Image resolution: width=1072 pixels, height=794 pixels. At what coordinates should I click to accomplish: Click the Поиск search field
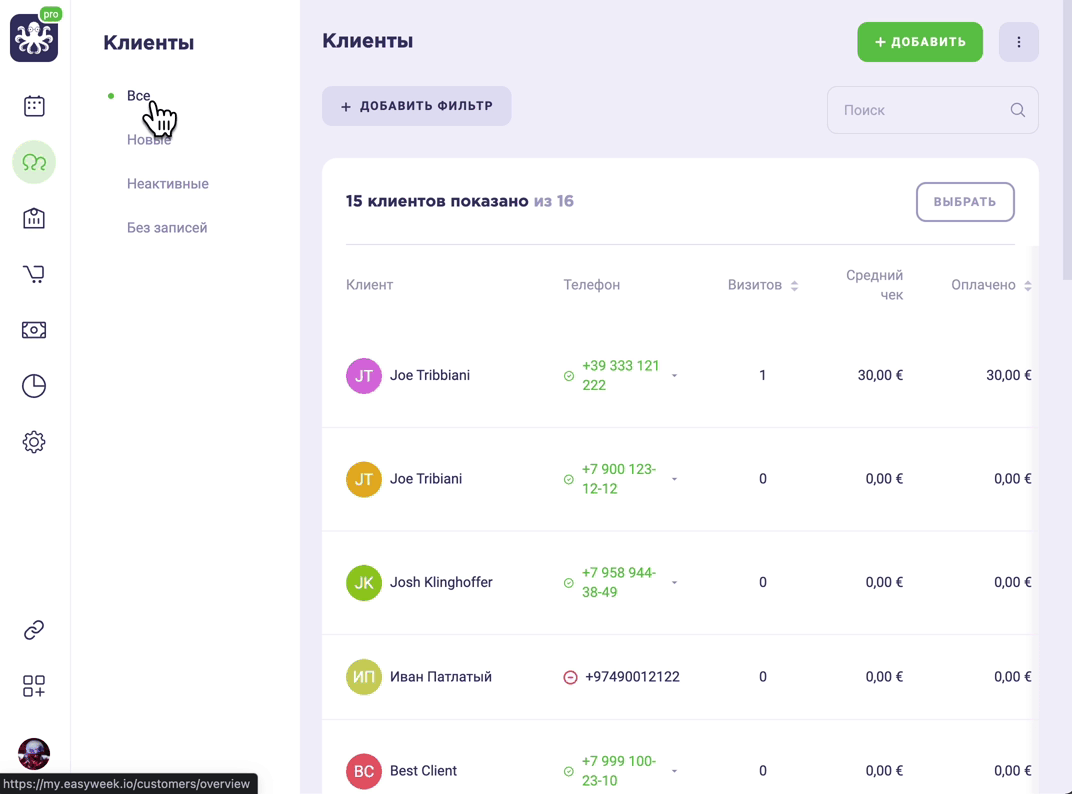coord(933,110)
